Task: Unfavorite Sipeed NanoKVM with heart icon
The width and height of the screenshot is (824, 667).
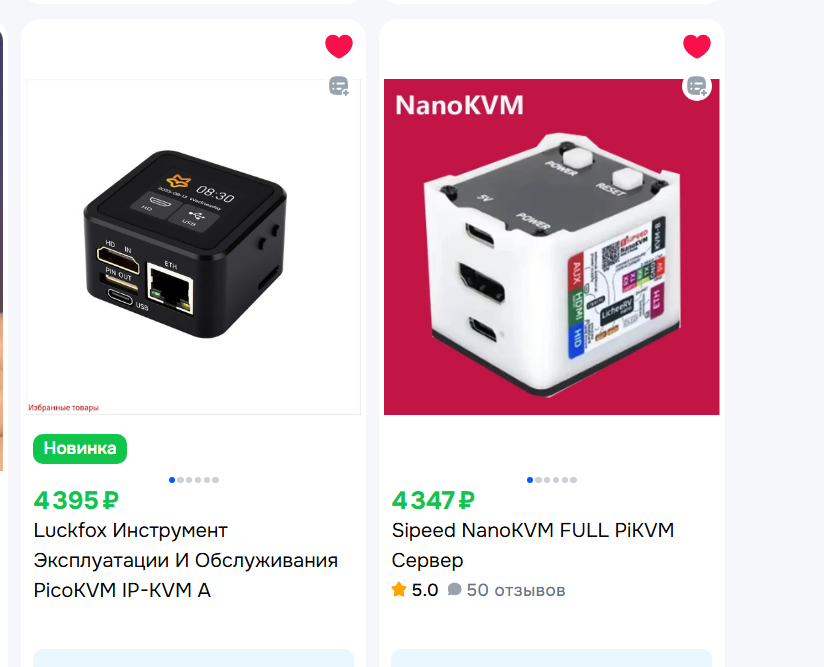Action: (697, 46)
